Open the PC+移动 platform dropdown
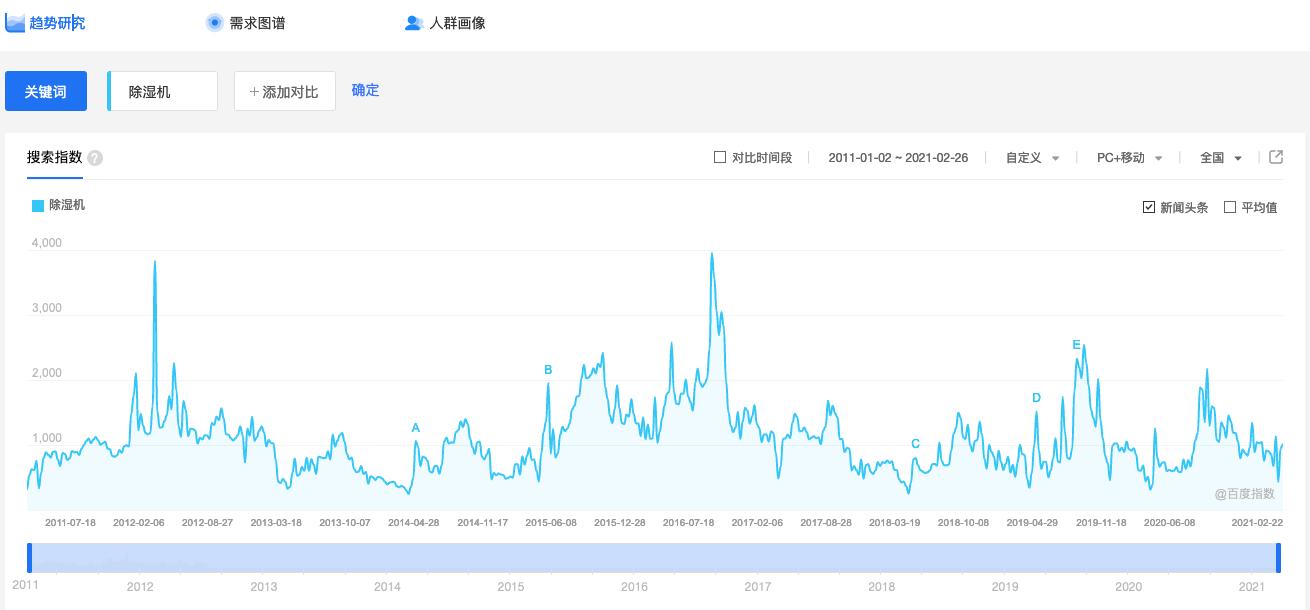Image resolution: width=1310 pixels, height=610 pixels. coord(1128,157)
